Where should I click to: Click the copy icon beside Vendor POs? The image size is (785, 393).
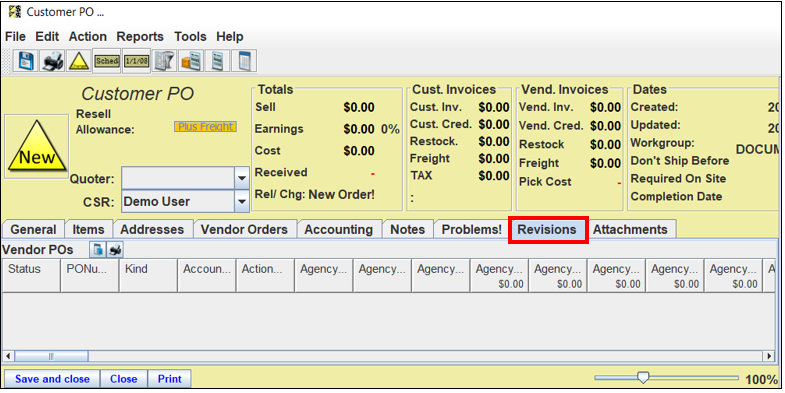click(98, 249)
